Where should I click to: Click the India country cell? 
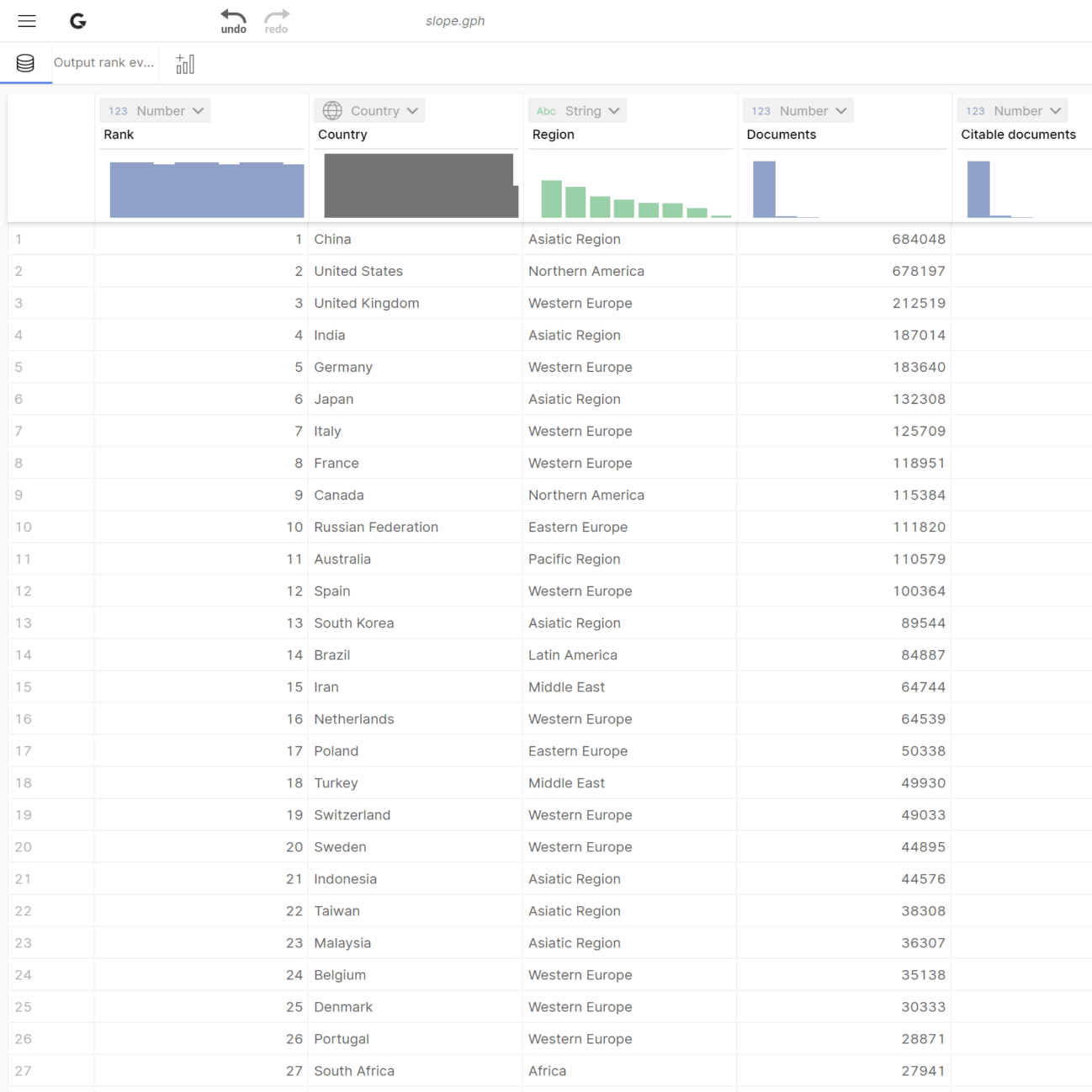[416, 335]
